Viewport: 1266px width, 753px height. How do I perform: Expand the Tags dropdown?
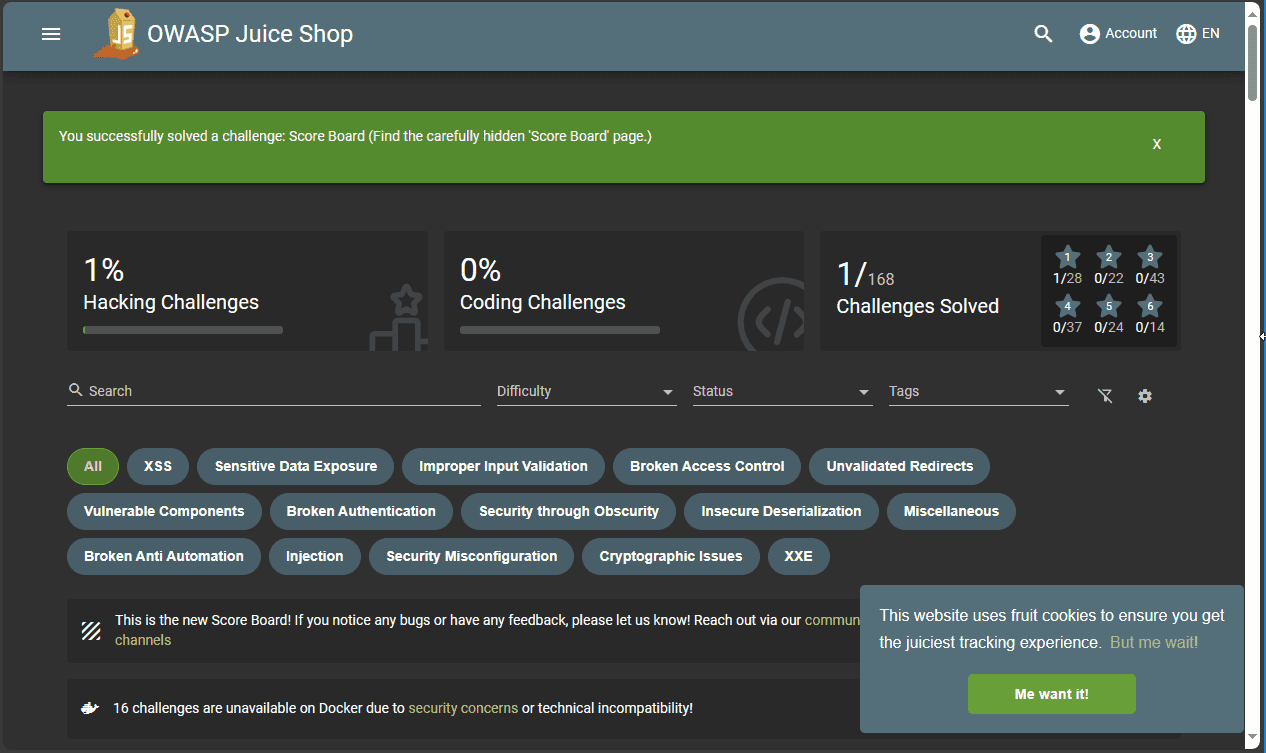tap(978, 392)
